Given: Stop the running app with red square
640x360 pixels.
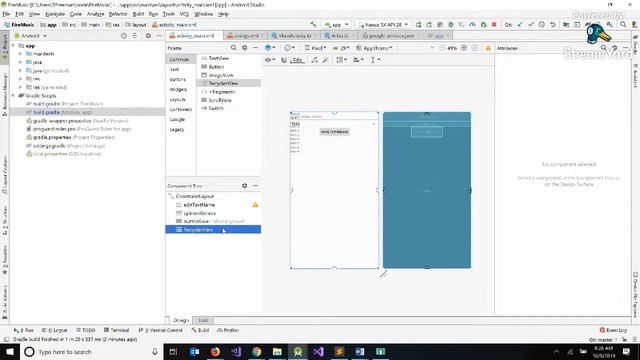Looking at the screenshot, I should point(494,24).
